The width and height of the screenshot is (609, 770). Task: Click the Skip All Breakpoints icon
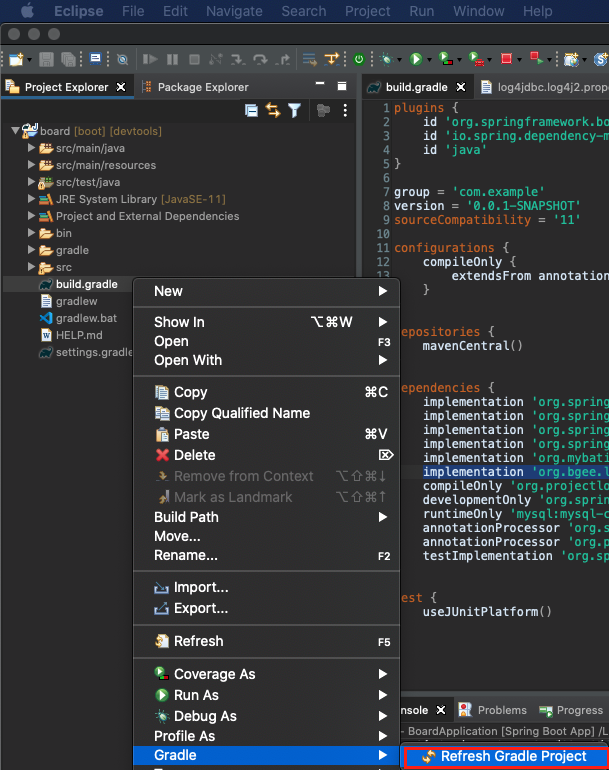point(123,59)
